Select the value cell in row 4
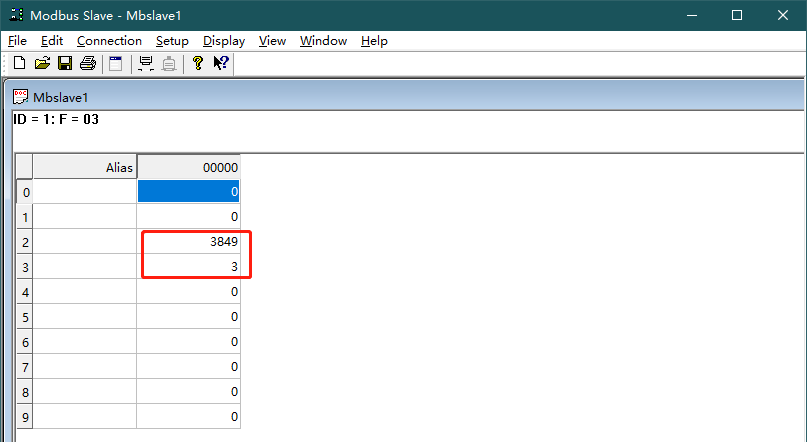 [188, 292]
